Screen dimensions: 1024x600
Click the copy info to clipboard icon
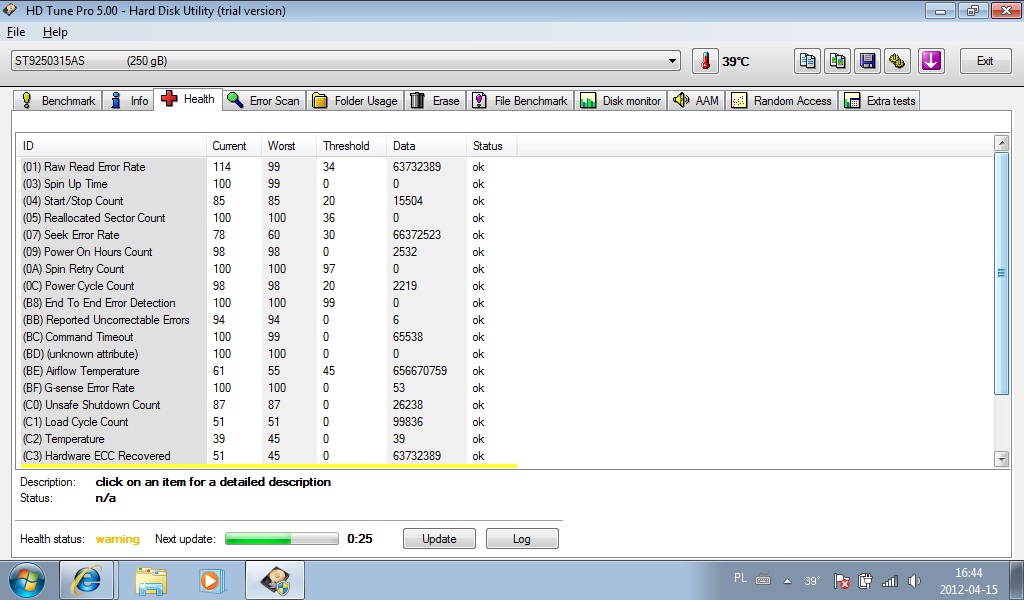tap(808, 61)
